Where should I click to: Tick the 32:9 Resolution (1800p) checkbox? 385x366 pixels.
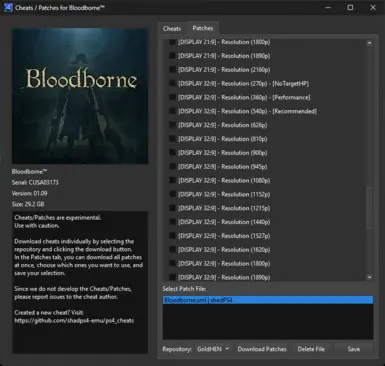pyautogui.click(x=172, y=263)
